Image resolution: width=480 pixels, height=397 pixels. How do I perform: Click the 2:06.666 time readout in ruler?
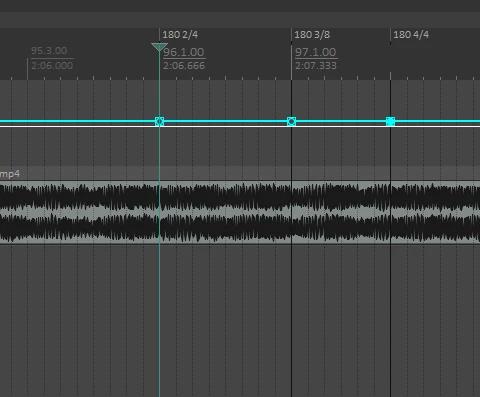(x=184, y=66)
